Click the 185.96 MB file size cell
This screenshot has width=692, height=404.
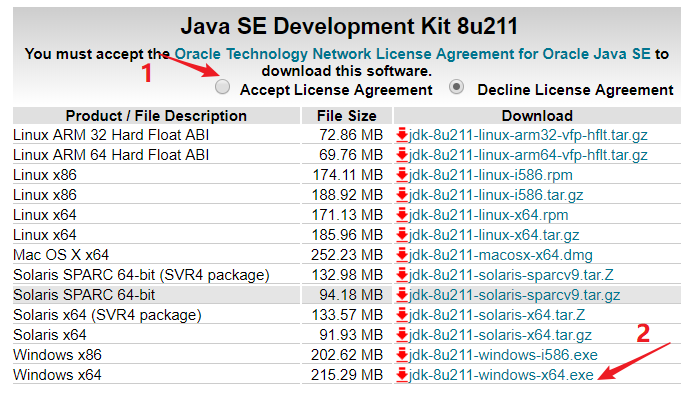(347, 235)
